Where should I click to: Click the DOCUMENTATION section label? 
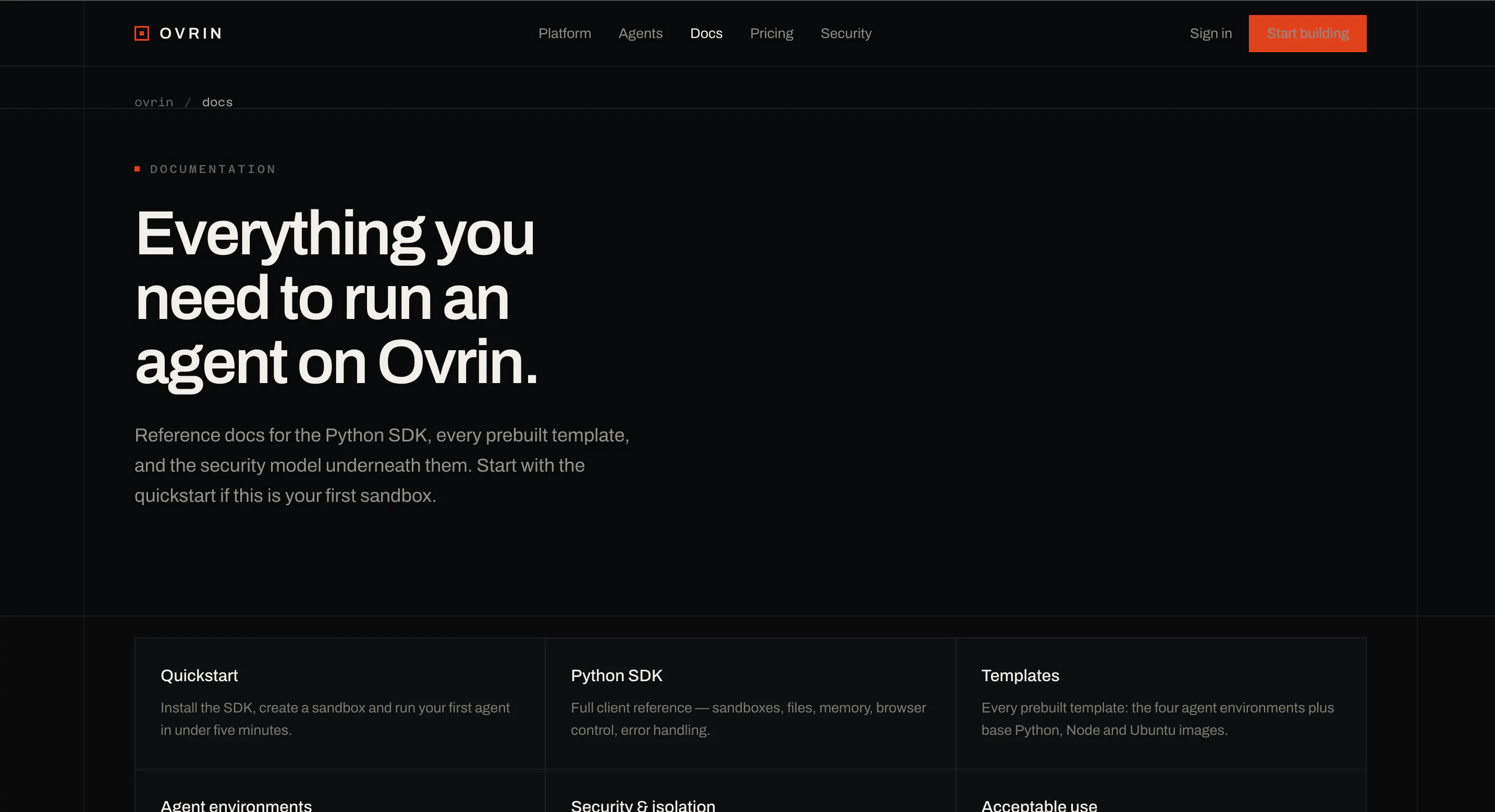[x=212, y=169]
